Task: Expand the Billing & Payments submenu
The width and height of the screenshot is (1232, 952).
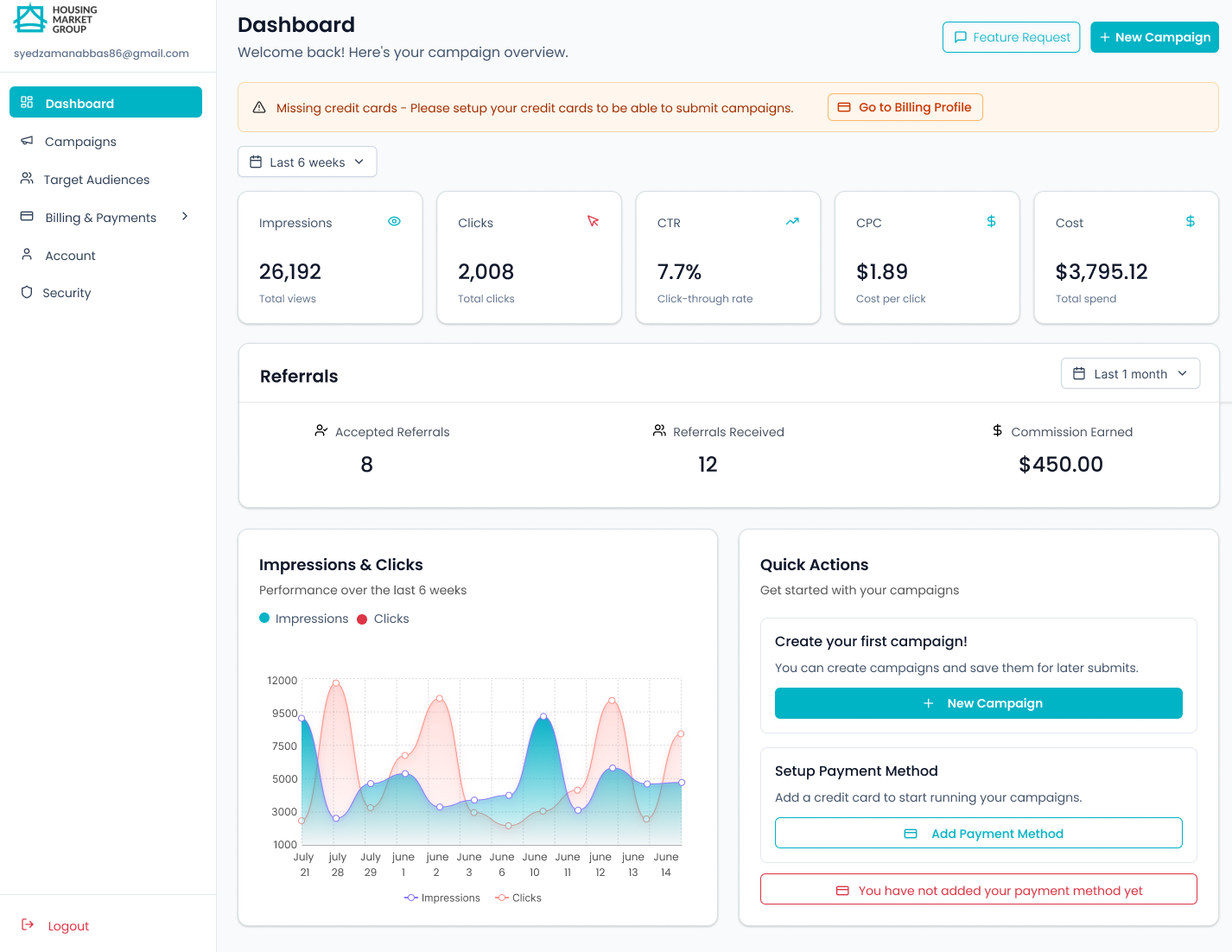Action: pyautogui.click(x=184, y=217)
